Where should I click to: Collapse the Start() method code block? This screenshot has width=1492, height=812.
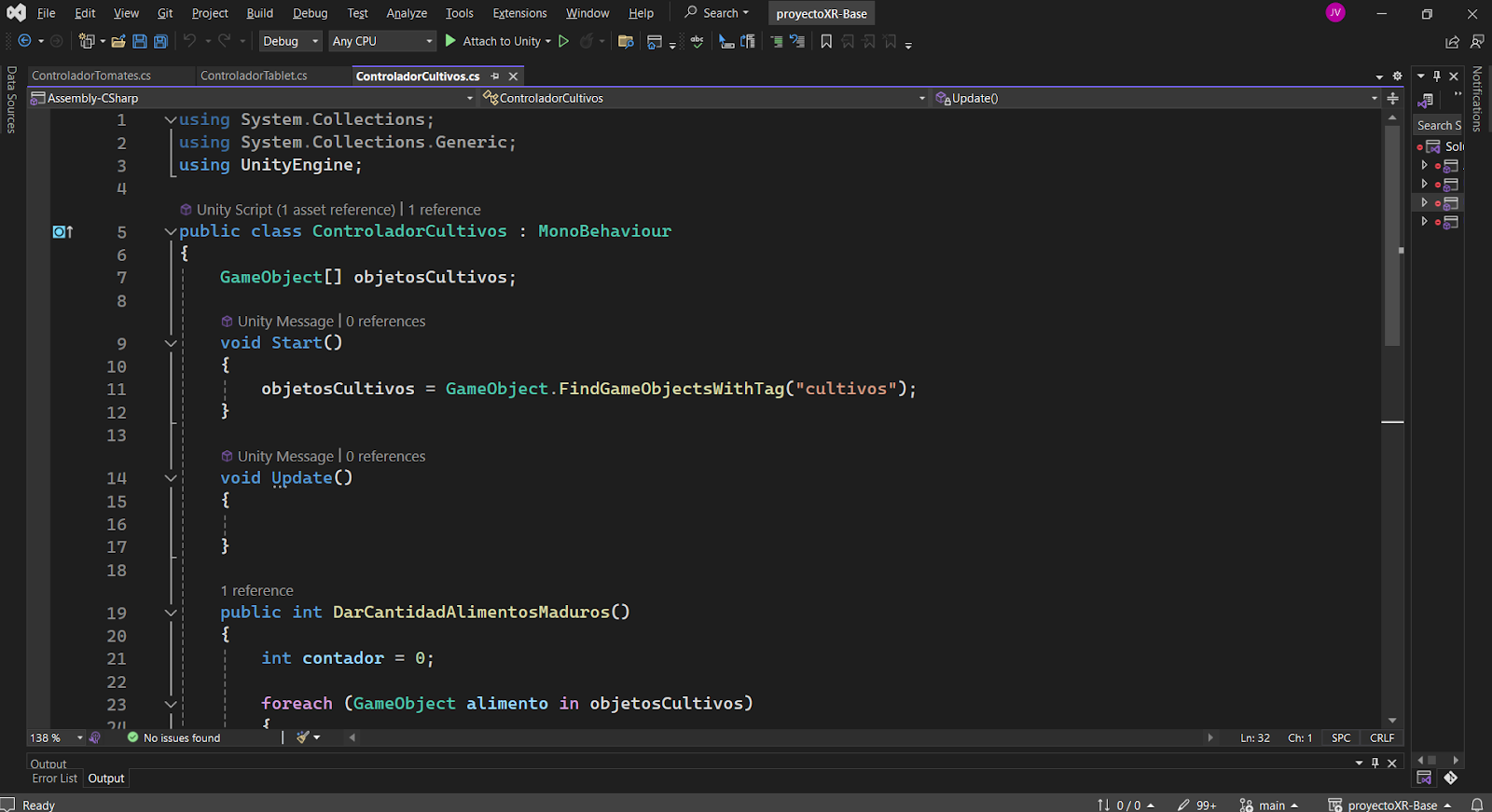[171, 343]
